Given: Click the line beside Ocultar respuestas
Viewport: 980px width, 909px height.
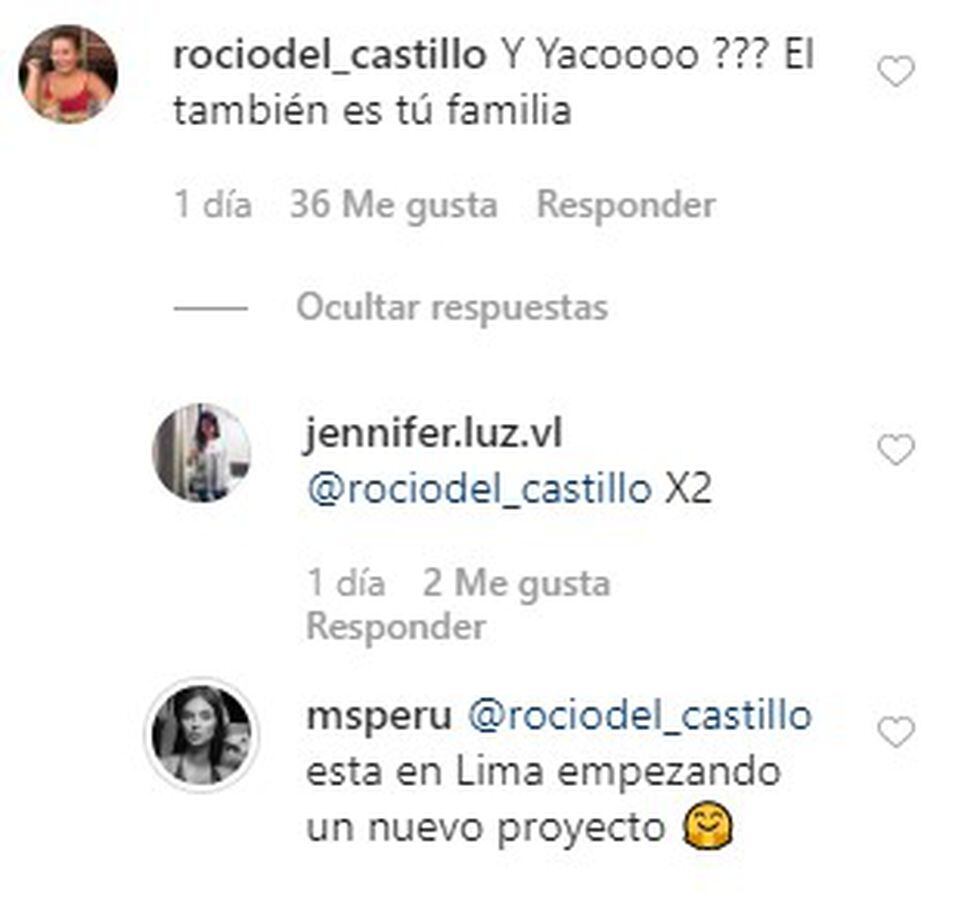Looking at the screenshot, I should click(x=211, y=308).
